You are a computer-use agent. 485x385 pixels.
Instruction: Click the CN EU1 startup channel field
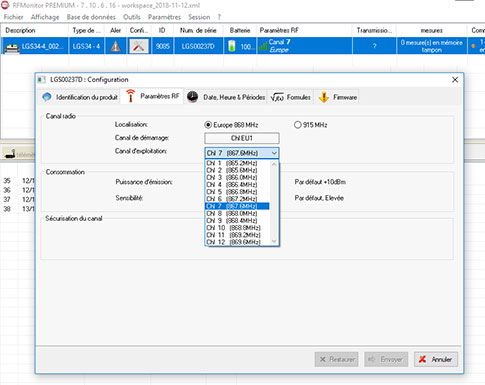pyautogui.click(x=242, y=138)
